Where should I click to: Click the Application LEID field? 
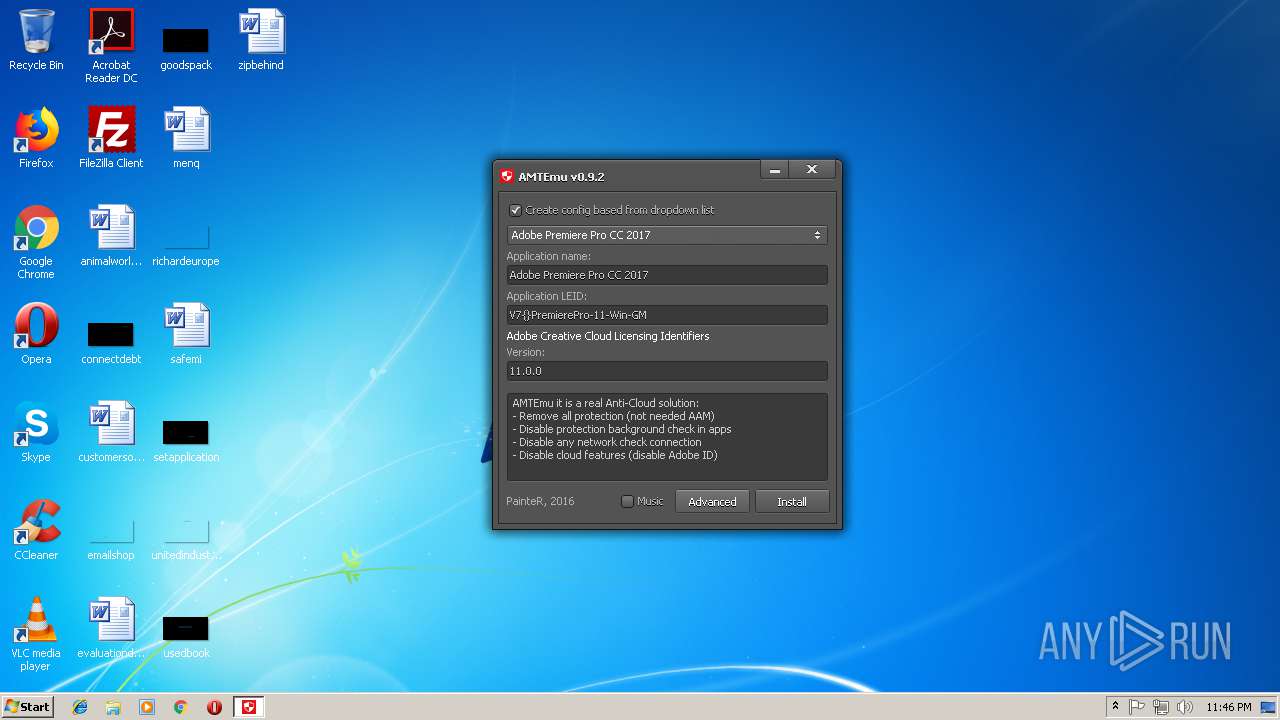[667, 315]
